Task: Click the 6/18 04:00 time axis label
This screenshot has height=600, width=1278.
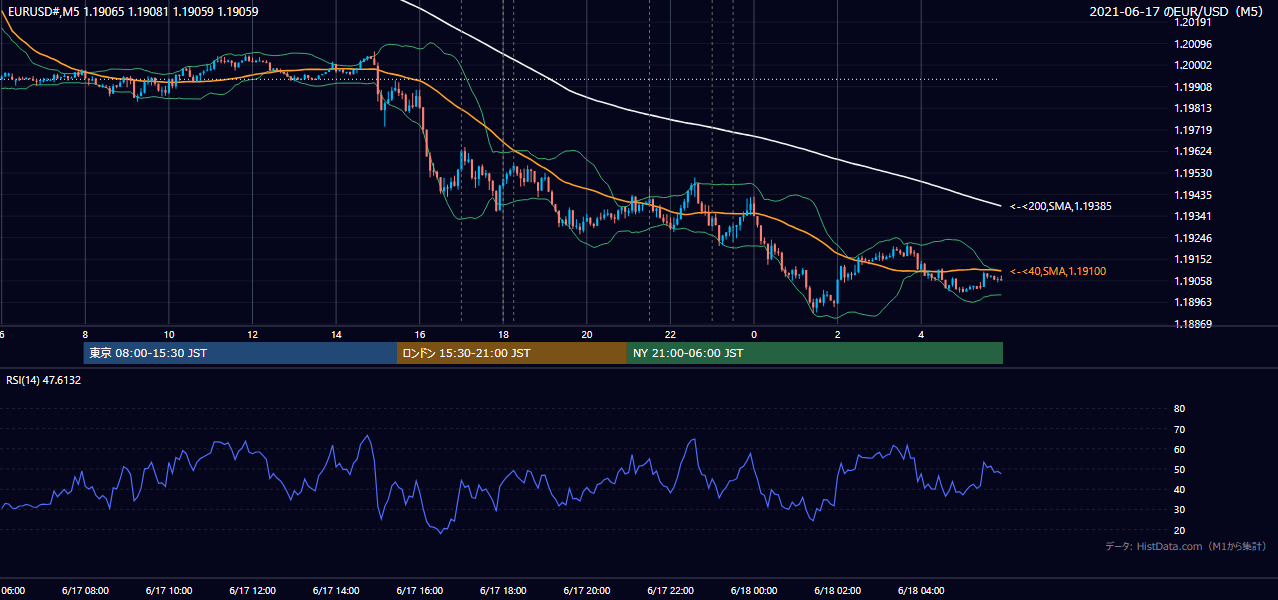Action: coord(921,590)
